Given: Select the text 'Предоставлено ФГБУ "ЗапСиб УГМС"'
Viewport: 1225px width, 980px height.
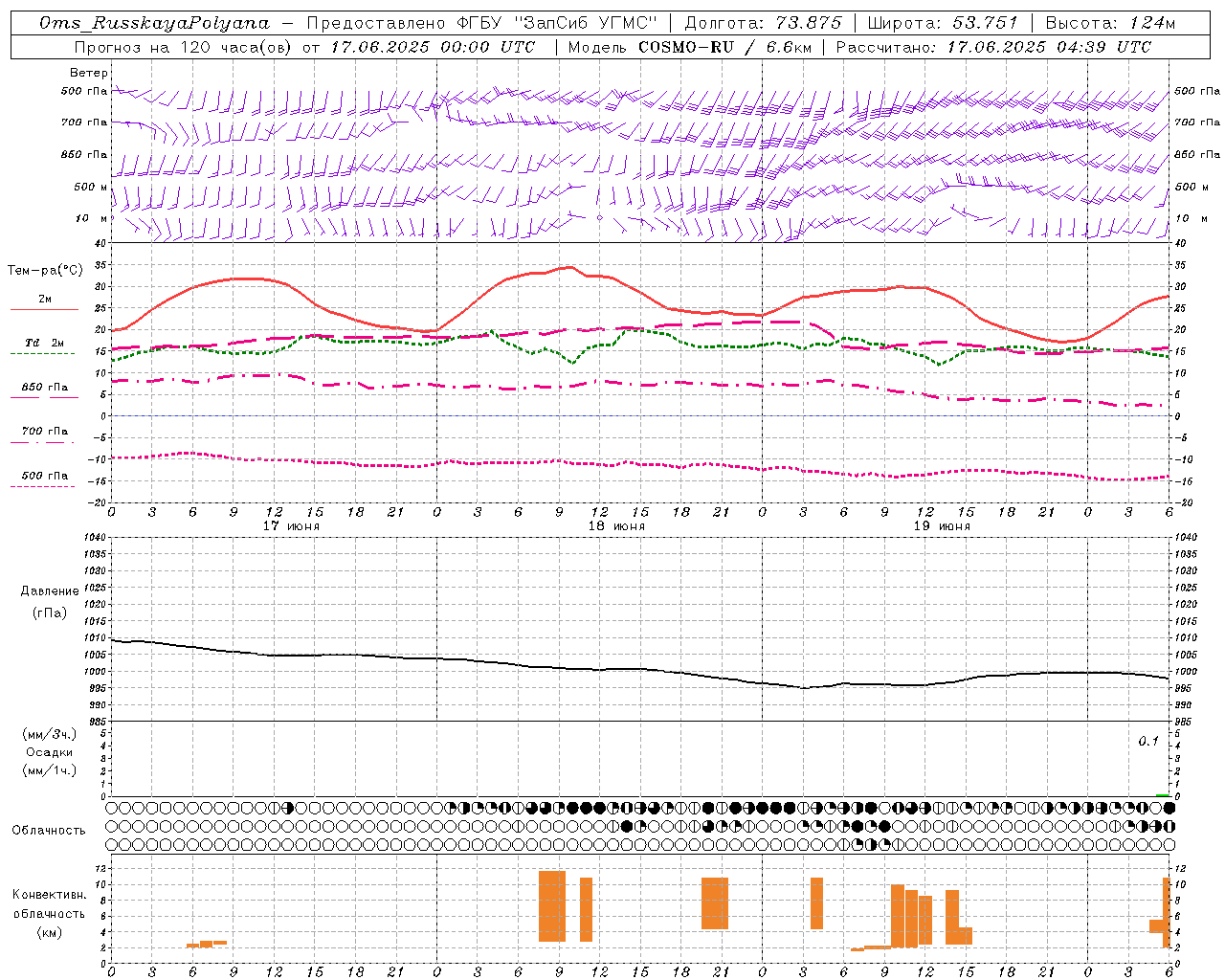Looking at the screenshot, I should pos(482,23).
